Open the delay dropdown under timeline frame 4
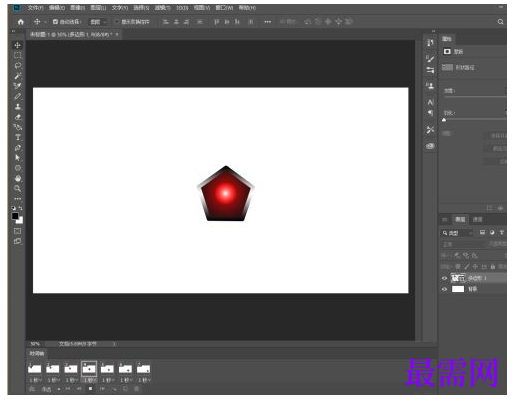The width and height of the screenshot is (517, 404). point(89,380)
